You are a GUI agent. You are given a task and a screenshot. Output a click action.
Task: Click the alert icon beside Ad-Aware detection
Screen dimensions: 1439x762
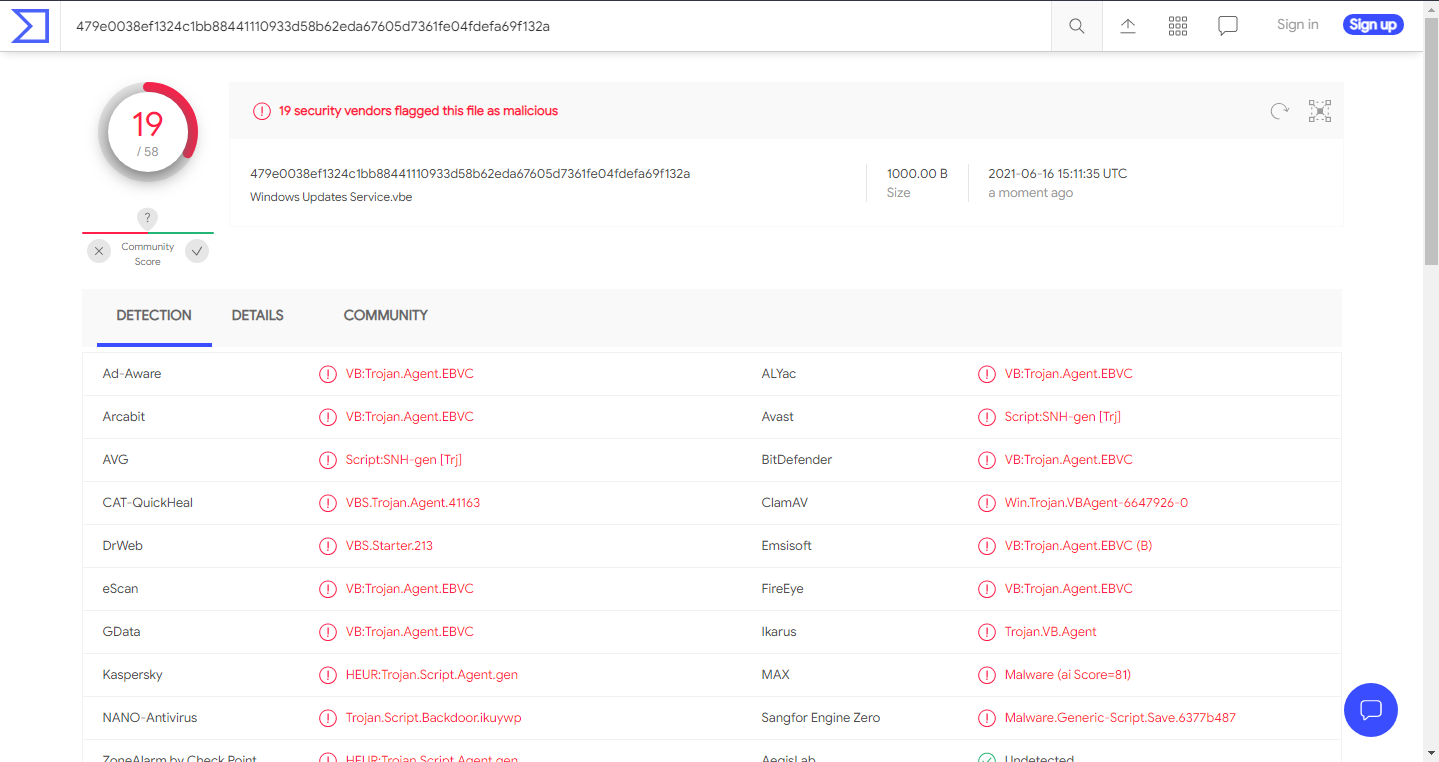point(327,374)
